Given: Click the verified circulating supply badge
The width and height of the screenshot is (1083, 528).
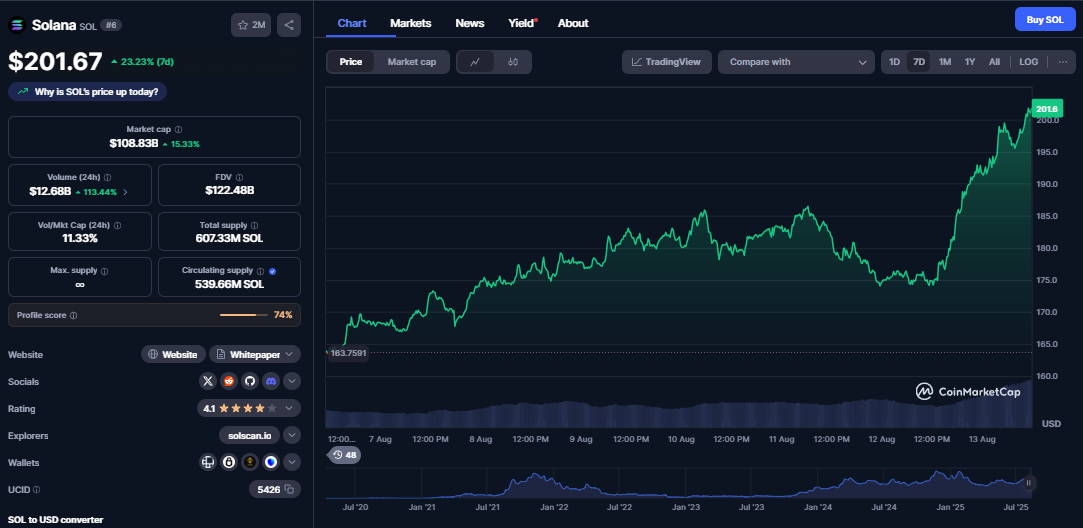Looking at the screenshot, I should [273, 271].
